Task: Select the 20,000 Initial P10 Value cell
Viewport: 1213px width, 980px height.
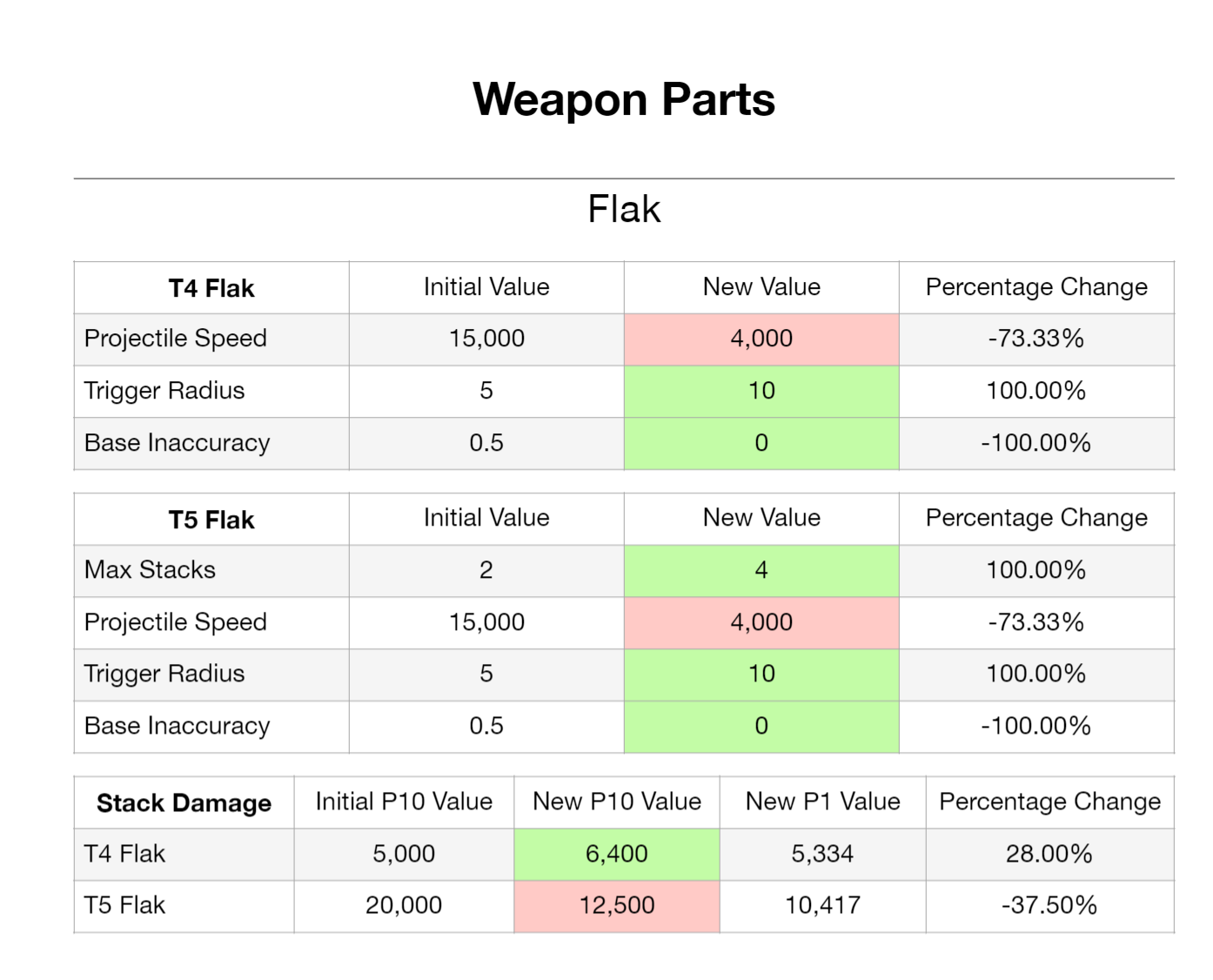Action: 404,905
